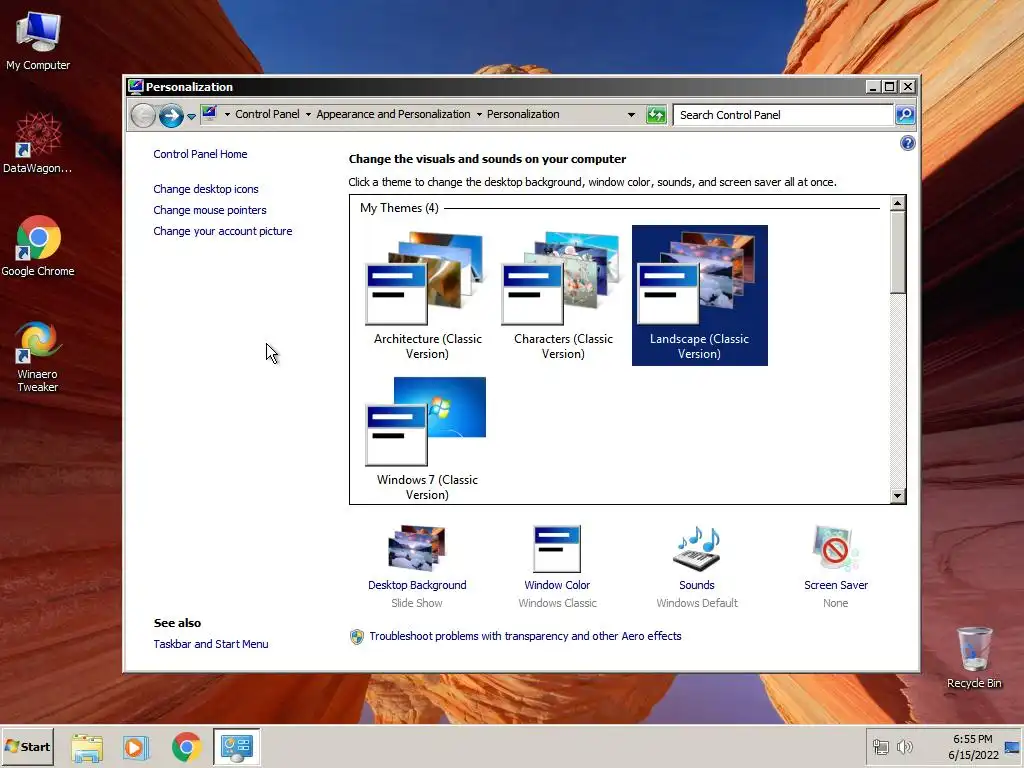The width and height of the screenshot is (1024, 768).
Task: Click inside Search Control Panel field
Action: coord(783,115)
